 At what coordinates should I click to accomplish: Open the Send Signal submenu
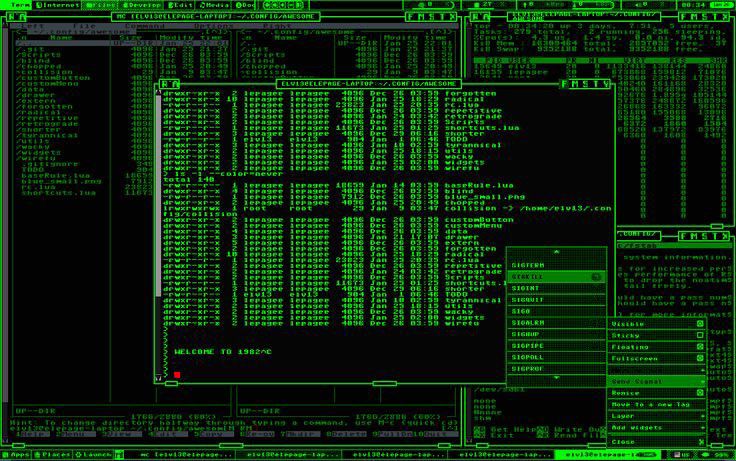click(x=657, y=381)
